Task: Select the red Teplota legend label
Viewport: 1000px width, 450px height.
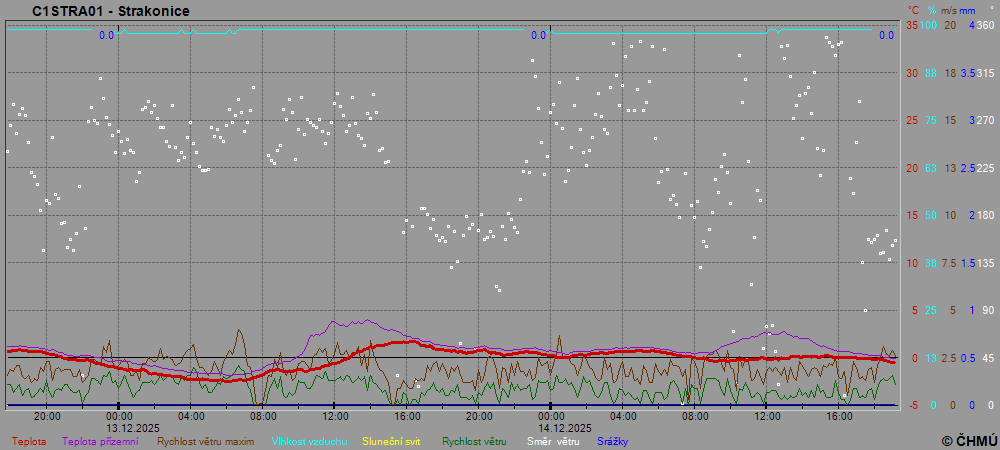Action: pos(30,441)
